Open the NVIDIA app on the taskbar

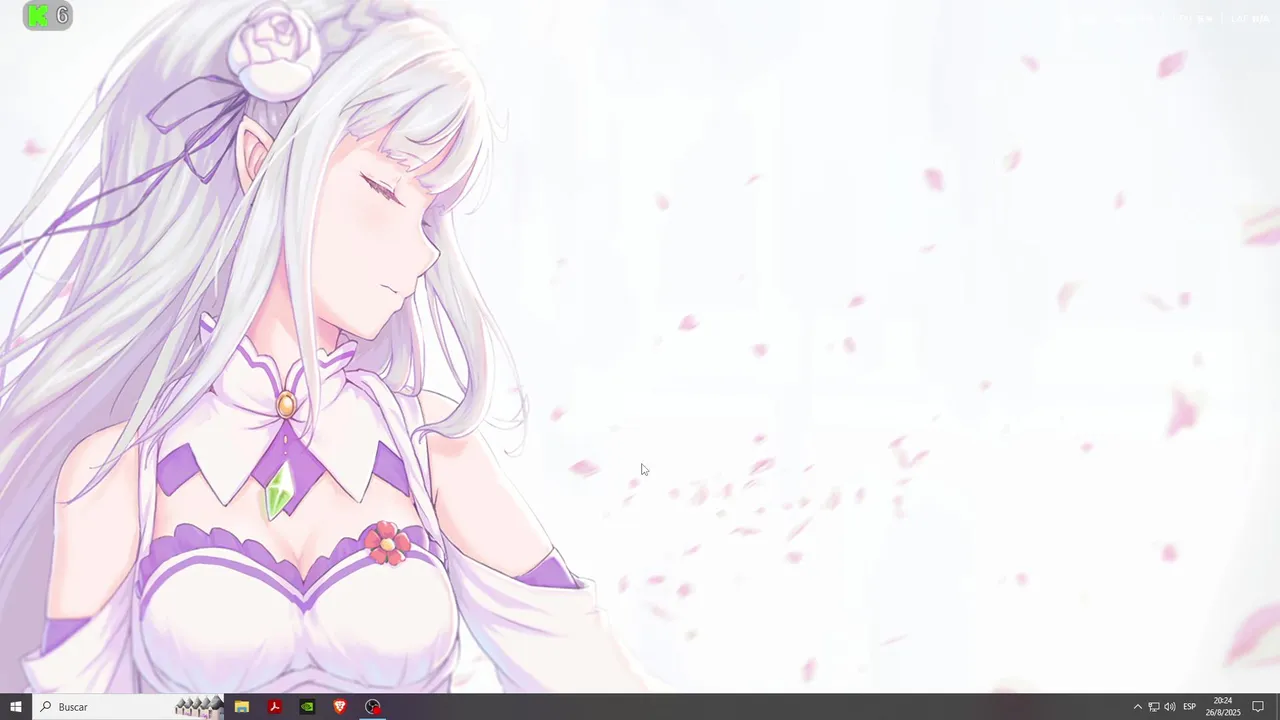pos(307,707)
